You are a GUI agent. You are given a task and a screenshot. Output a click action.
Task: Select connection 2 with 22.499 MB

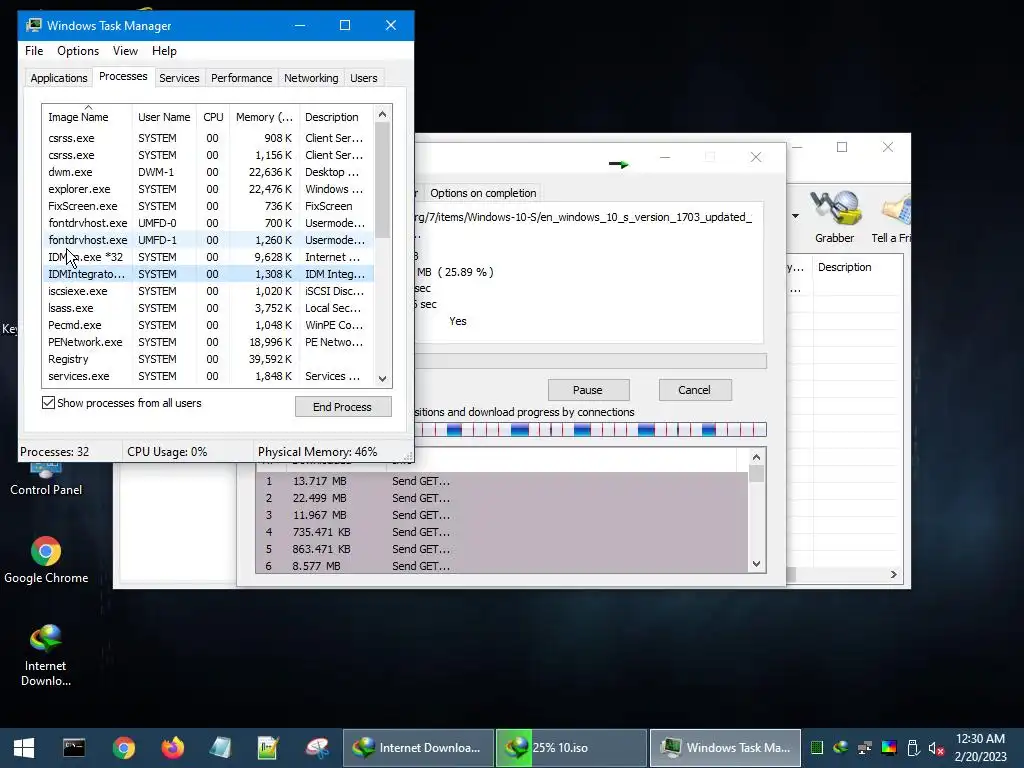pos(502,498)
